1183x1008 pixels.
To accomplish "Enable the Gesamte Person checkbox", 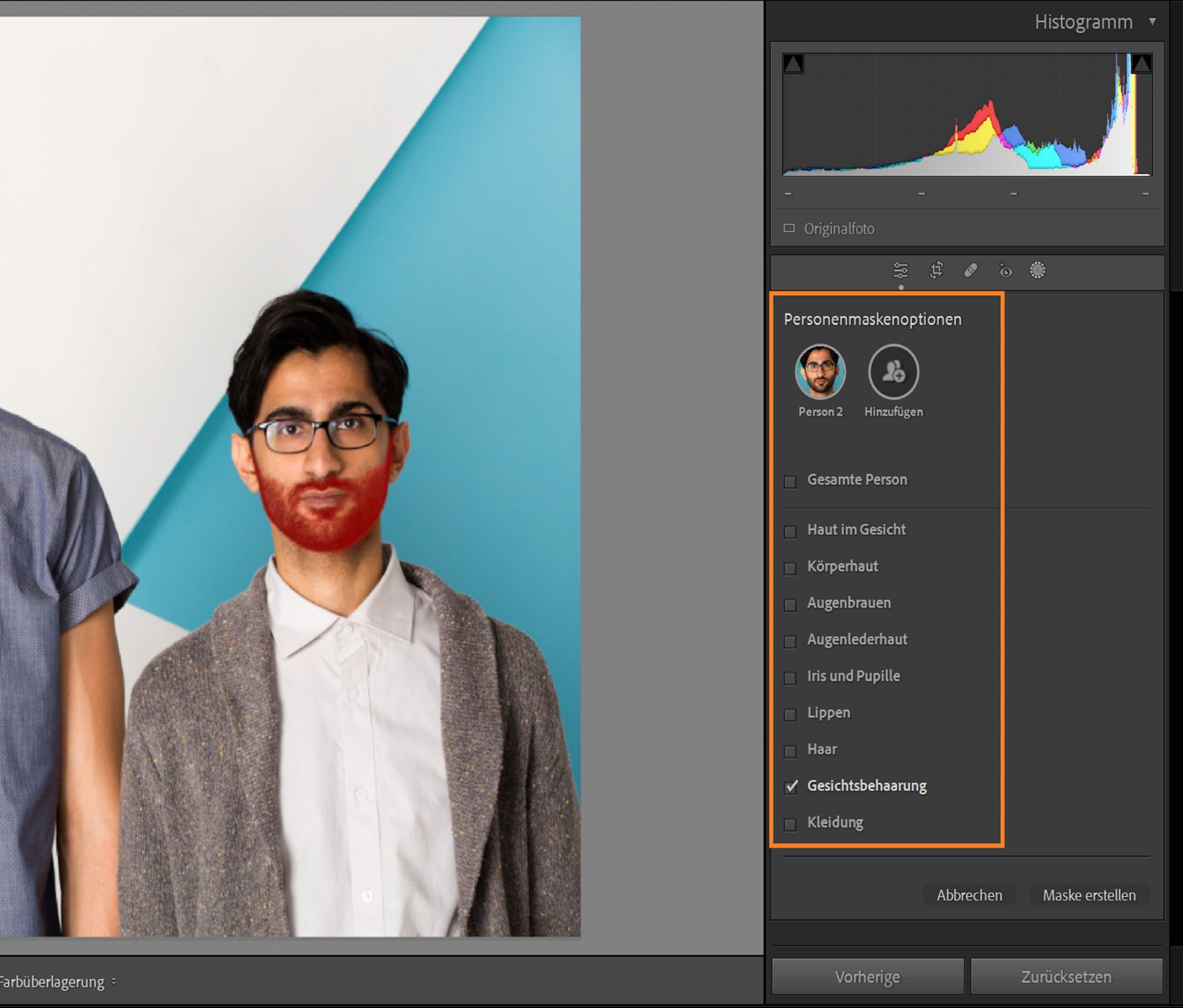I will pos(790,481).
